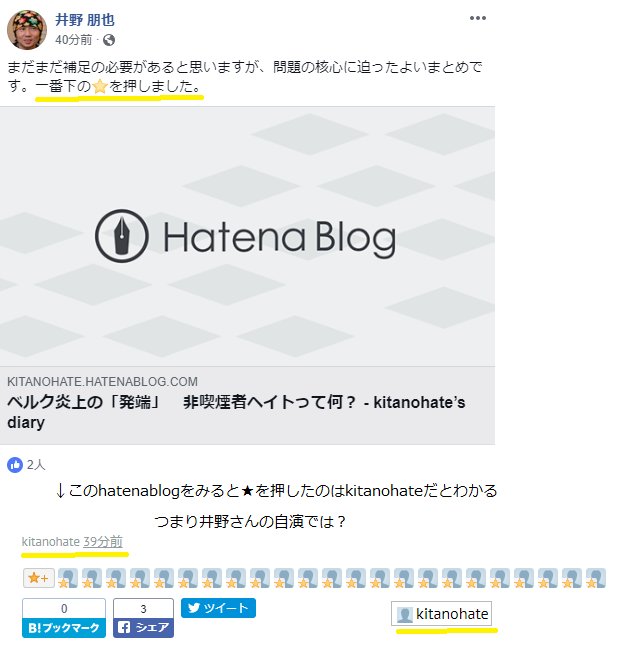Click the kitanohate user tooltip label
Viewport: 629px width, 648px height.
click(441, 614)
